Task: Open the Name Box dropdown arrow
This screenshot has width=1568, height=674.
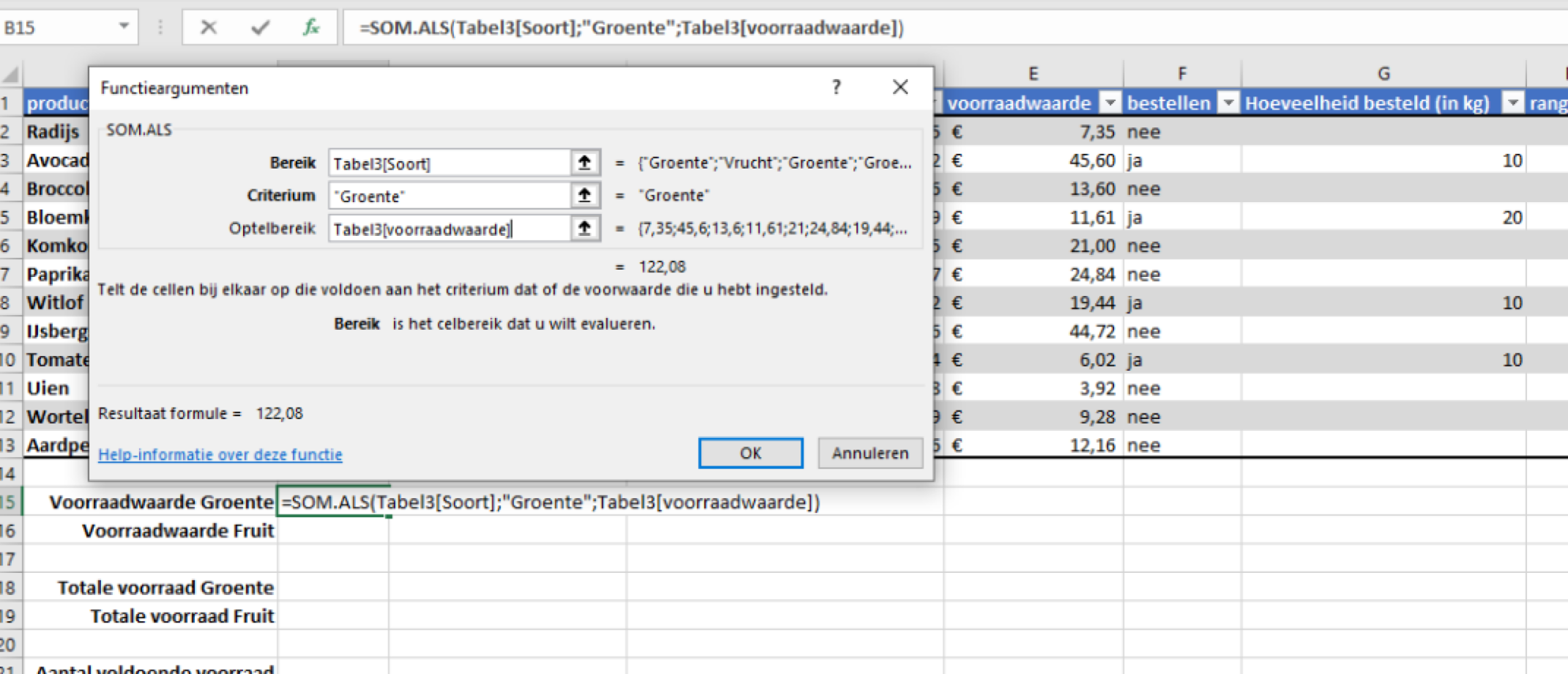Action: pyautogui.click(x=124, y=27)
